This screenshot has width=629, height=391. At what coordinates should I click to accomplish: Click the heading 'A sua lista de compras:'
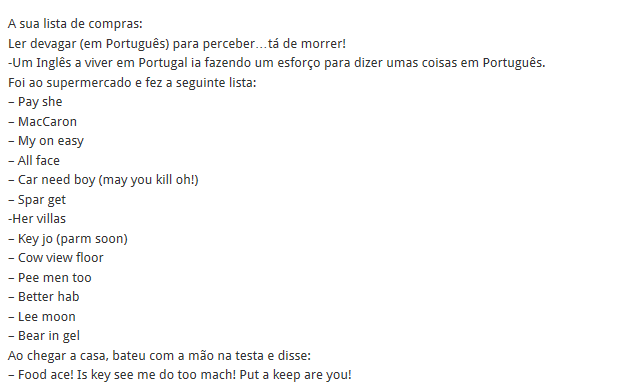[75, 24]
